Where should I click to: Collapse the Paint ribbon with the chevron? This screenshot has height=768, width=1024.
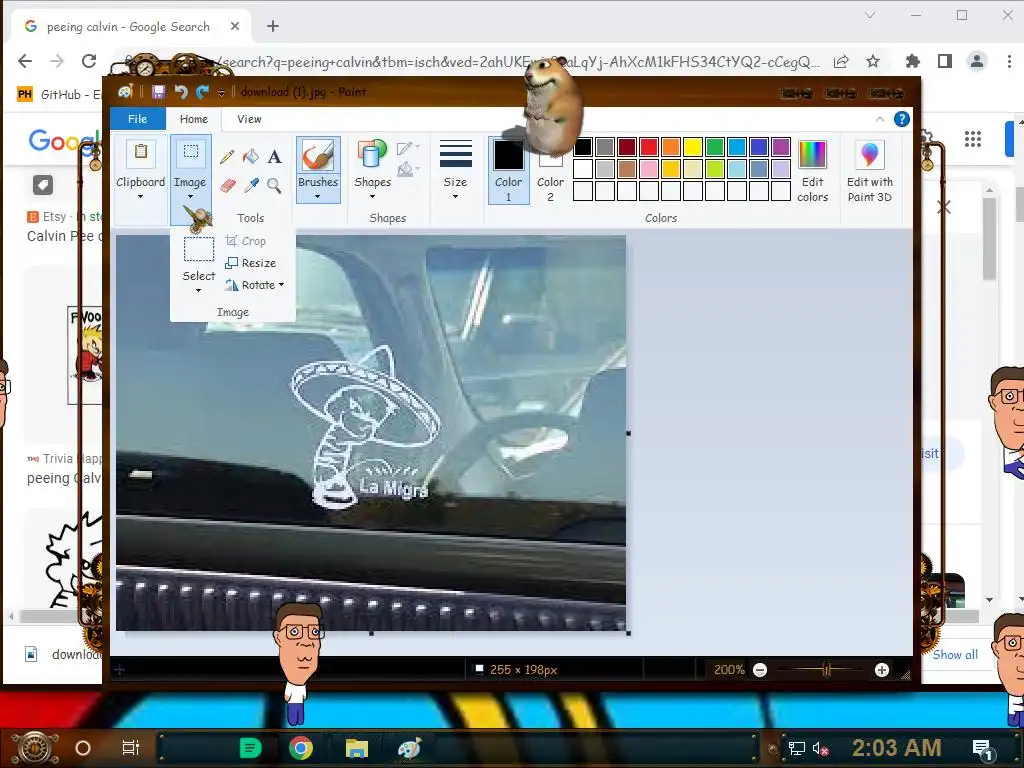click(x=880, y=119)
